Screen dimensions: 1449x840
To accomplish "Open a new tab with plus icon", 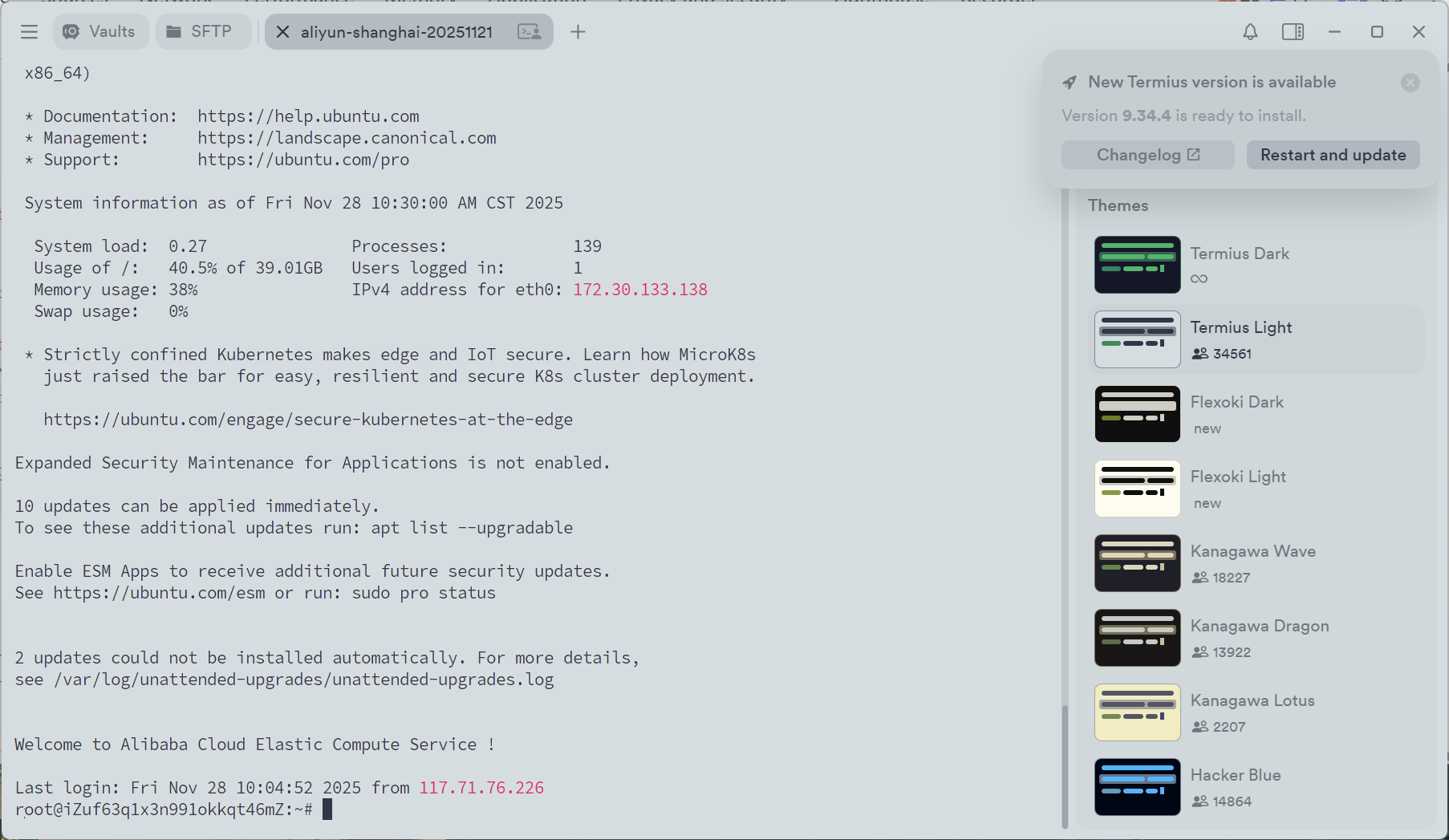I will (578, 32).
